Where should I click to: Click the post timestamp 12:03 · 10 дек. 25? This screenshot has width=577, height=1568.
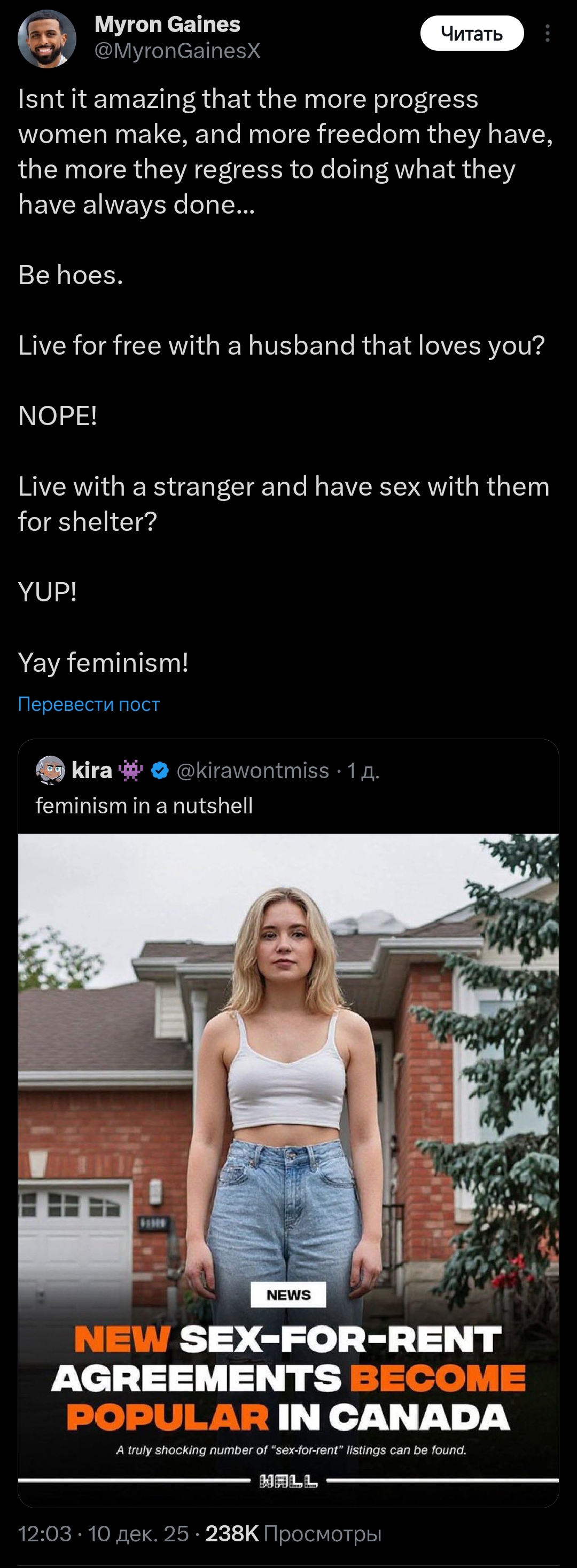click(x=104, y=1533)
